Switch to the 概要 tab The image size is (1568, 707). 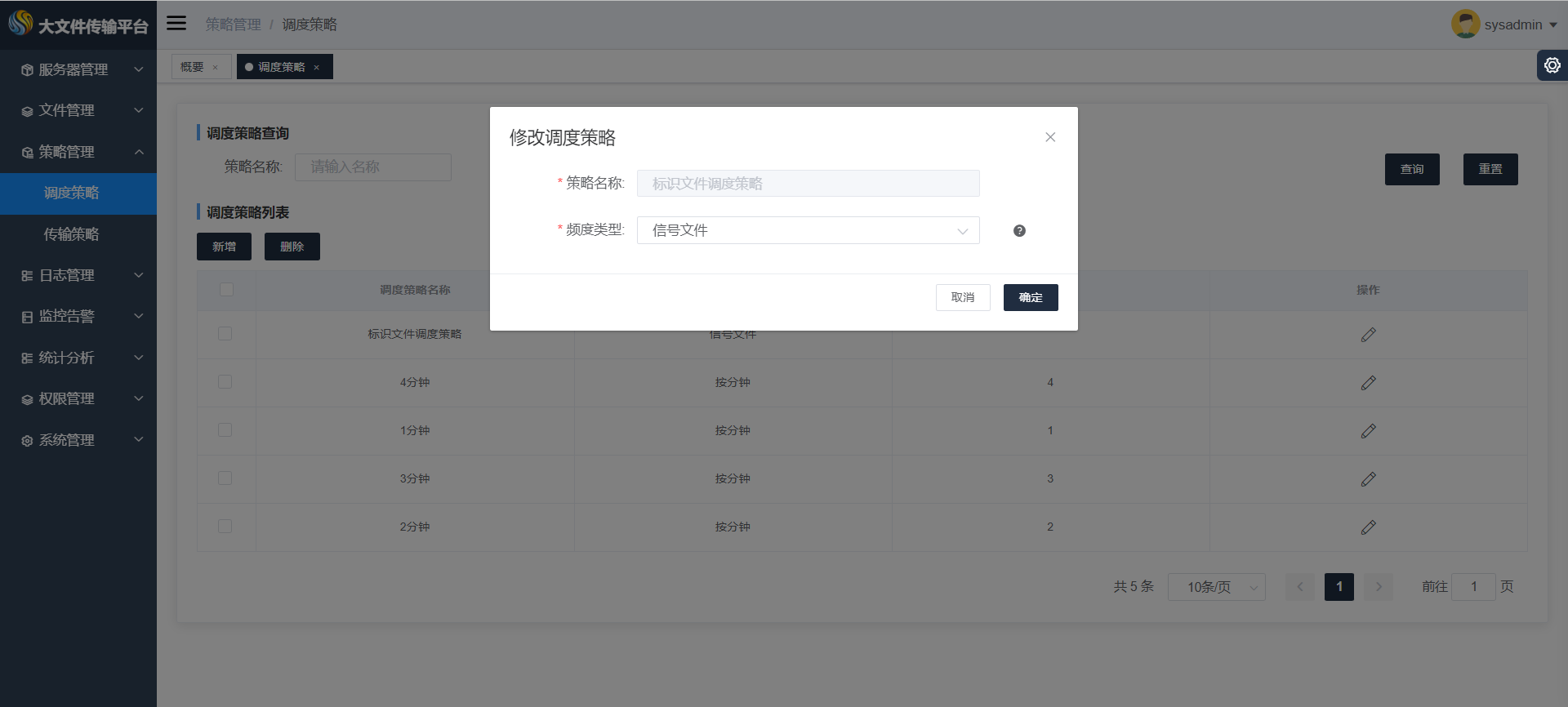pyautogui.click(x=193, y=67)
